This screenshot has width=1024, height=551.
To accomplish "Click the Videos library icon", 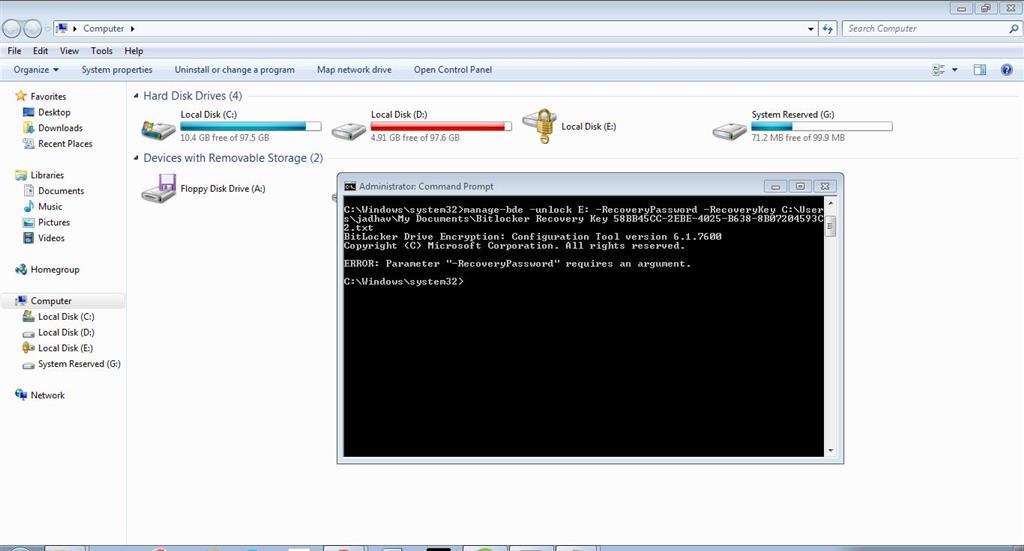I will tap(28, 238).
